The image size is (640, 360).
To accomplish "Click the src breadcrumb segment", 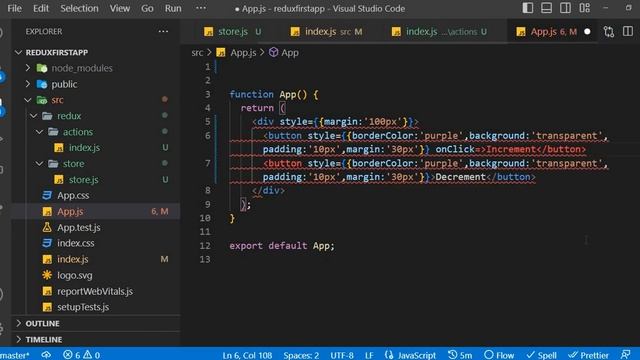I will (197, 53).
